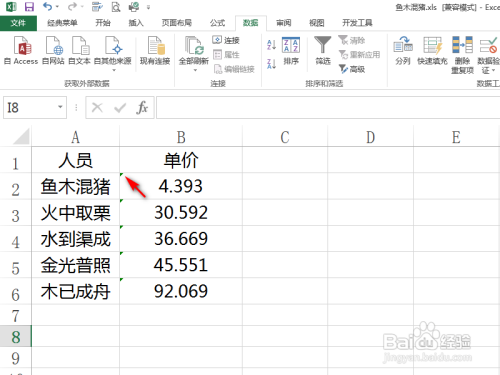
Task: Switch to the 页面布局 tab
Action: click(177, 23)
